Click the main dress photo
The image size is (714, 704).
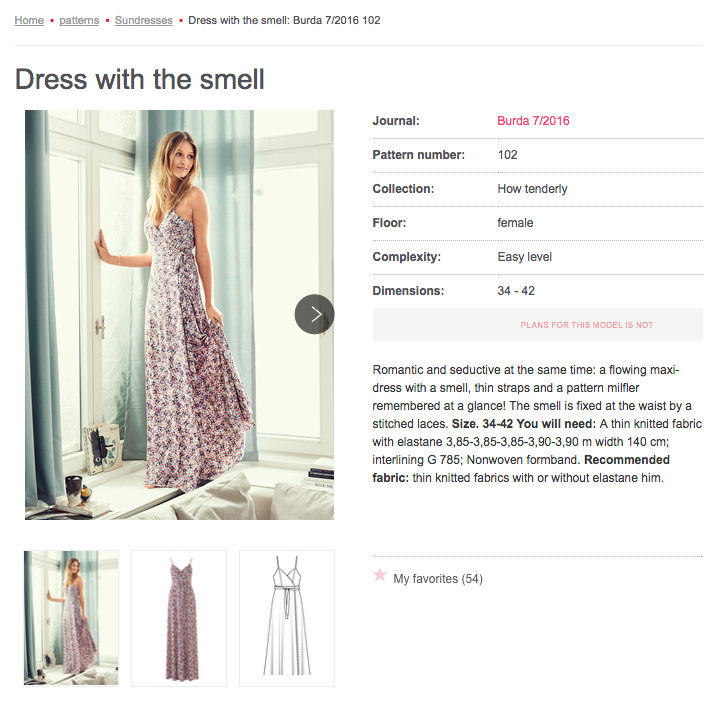tap(160, 314)
